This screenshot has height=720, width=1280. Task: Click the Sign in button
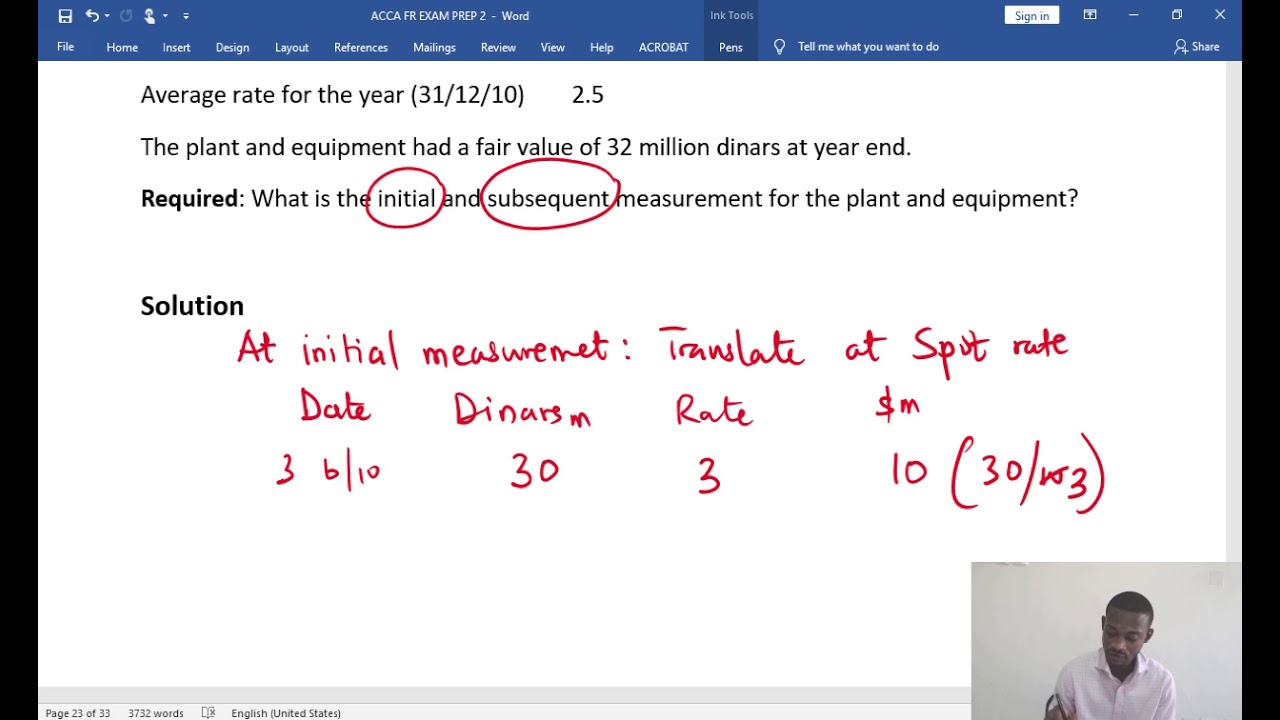(1032, 15)
